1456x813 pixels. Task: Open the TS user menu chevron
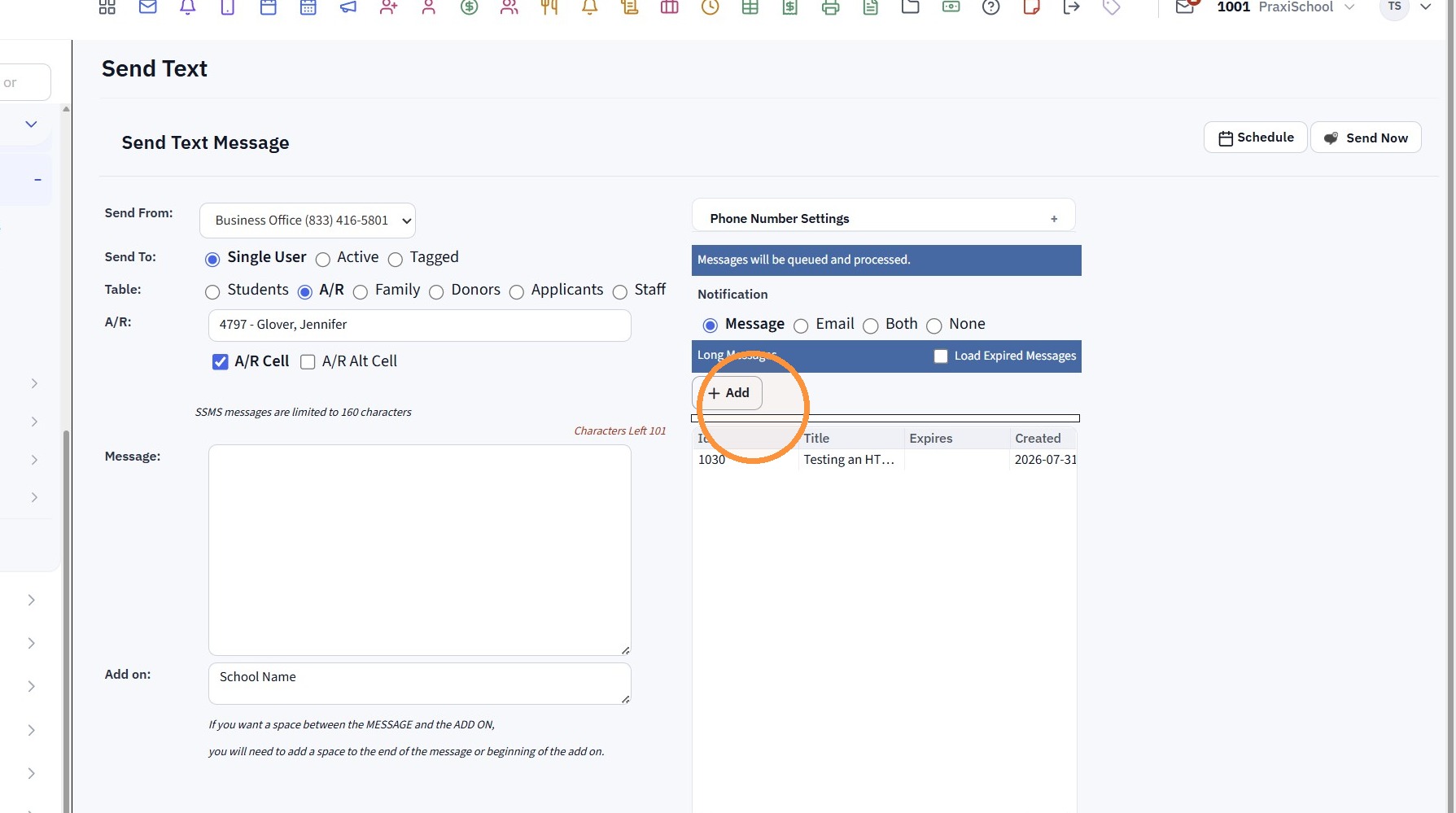[1426, 7]
